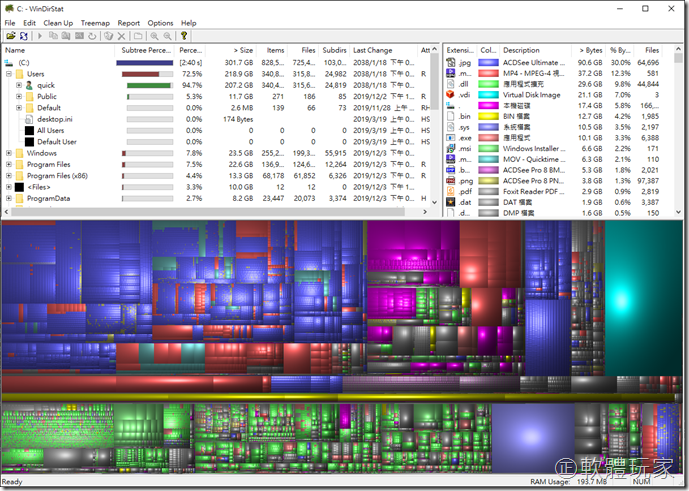Collapse the Users folder tree node
689x491 pixels.
[x=9, y=74]
